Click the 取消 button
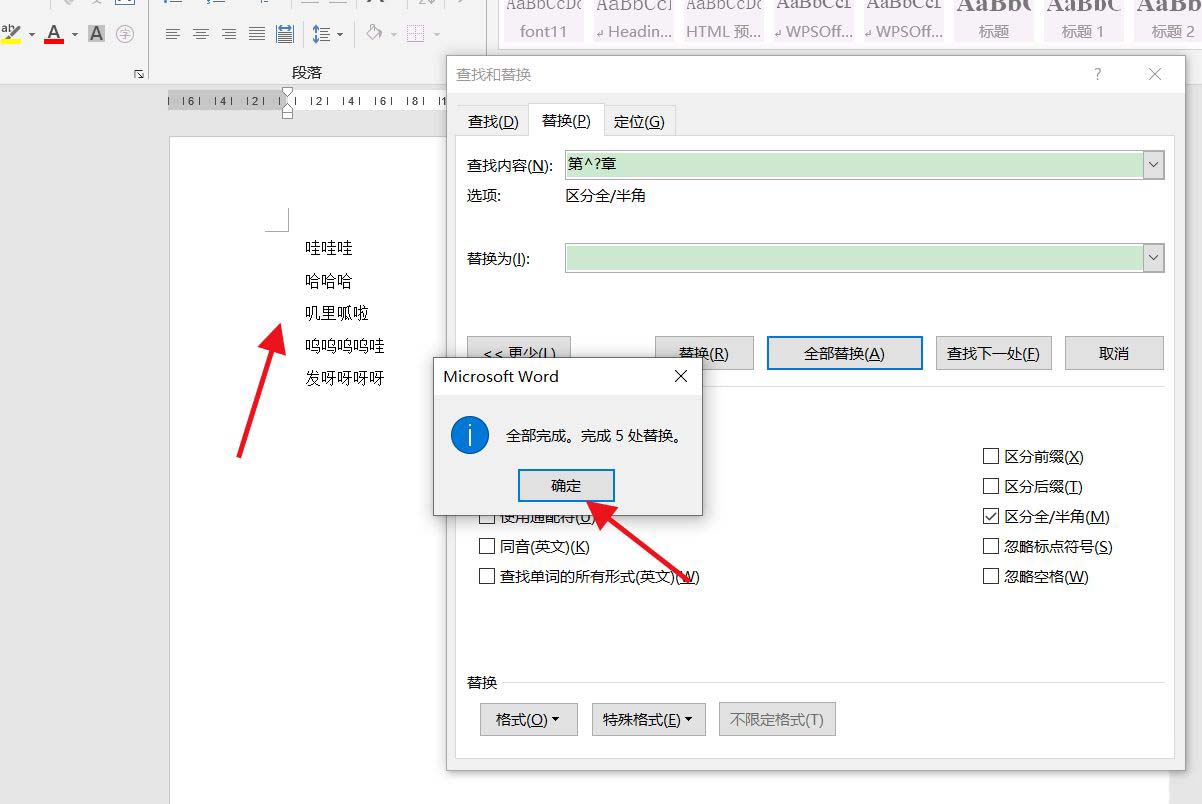 pyautogui.click(x=1114, y=353)
